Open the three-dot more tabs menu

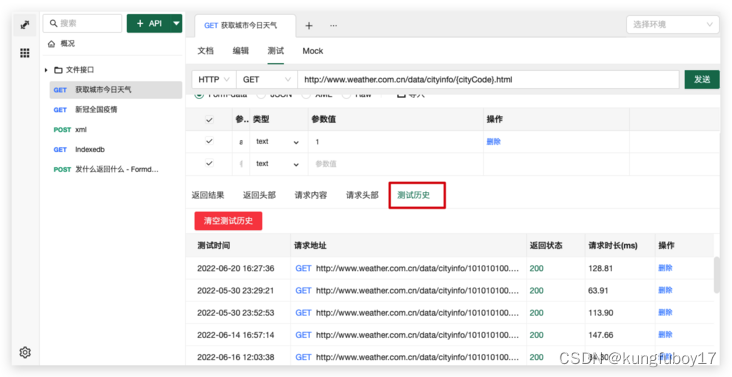(x=333, y=26)
